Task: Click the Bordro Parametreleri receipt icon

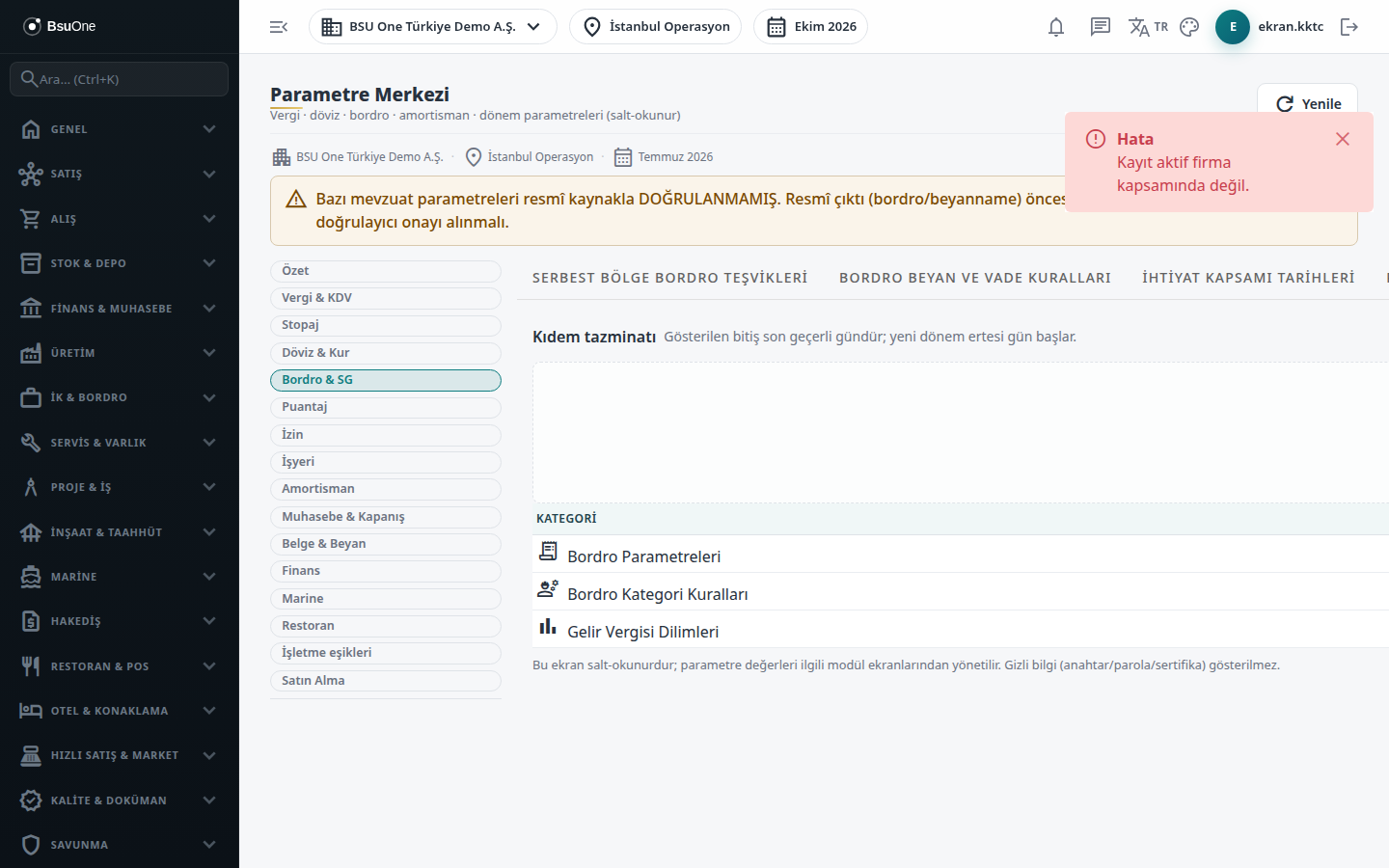Action: coord(548,551)
